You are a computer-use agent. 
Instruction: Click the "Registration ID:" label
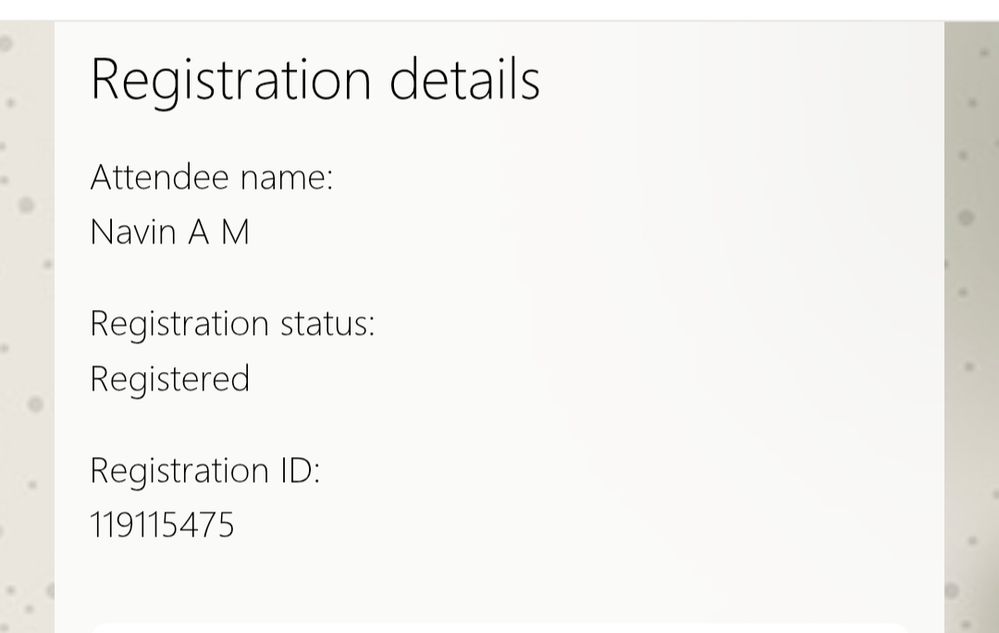point(205,470)
